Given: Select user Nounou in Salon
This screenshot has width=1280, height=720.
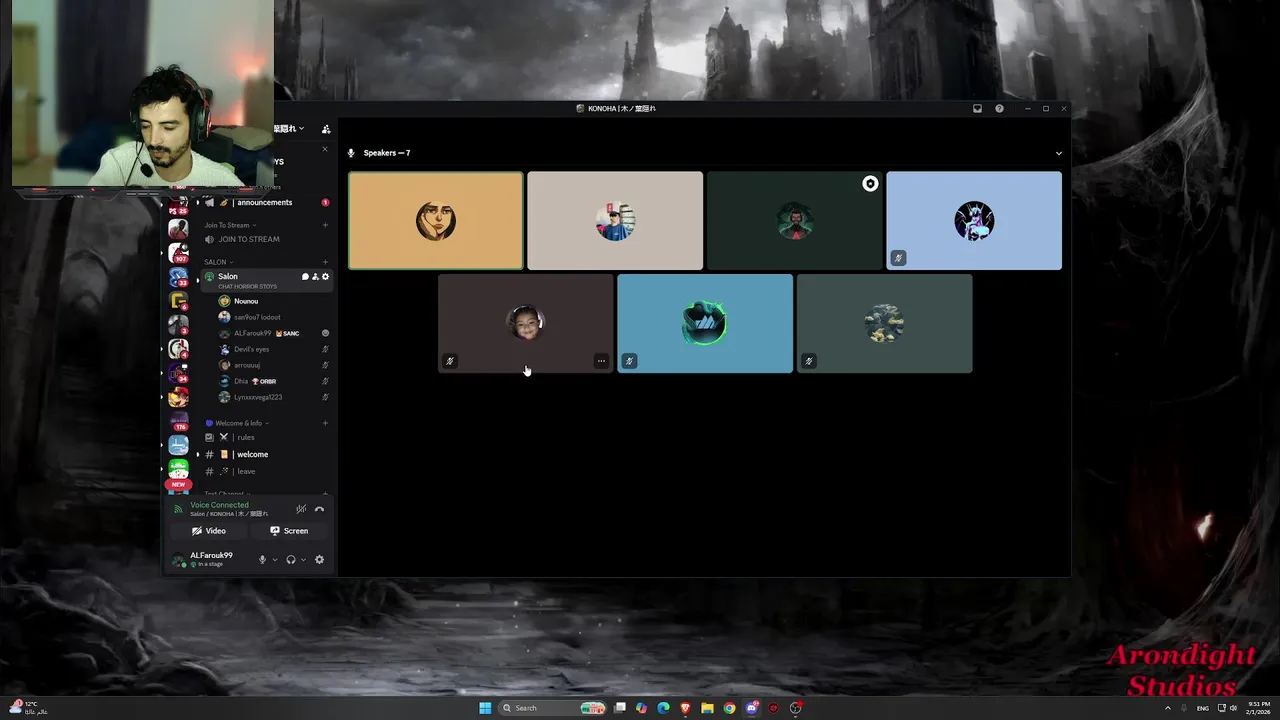Looking at the screenshot, I should pyautogui.click(x=246, y=301).
